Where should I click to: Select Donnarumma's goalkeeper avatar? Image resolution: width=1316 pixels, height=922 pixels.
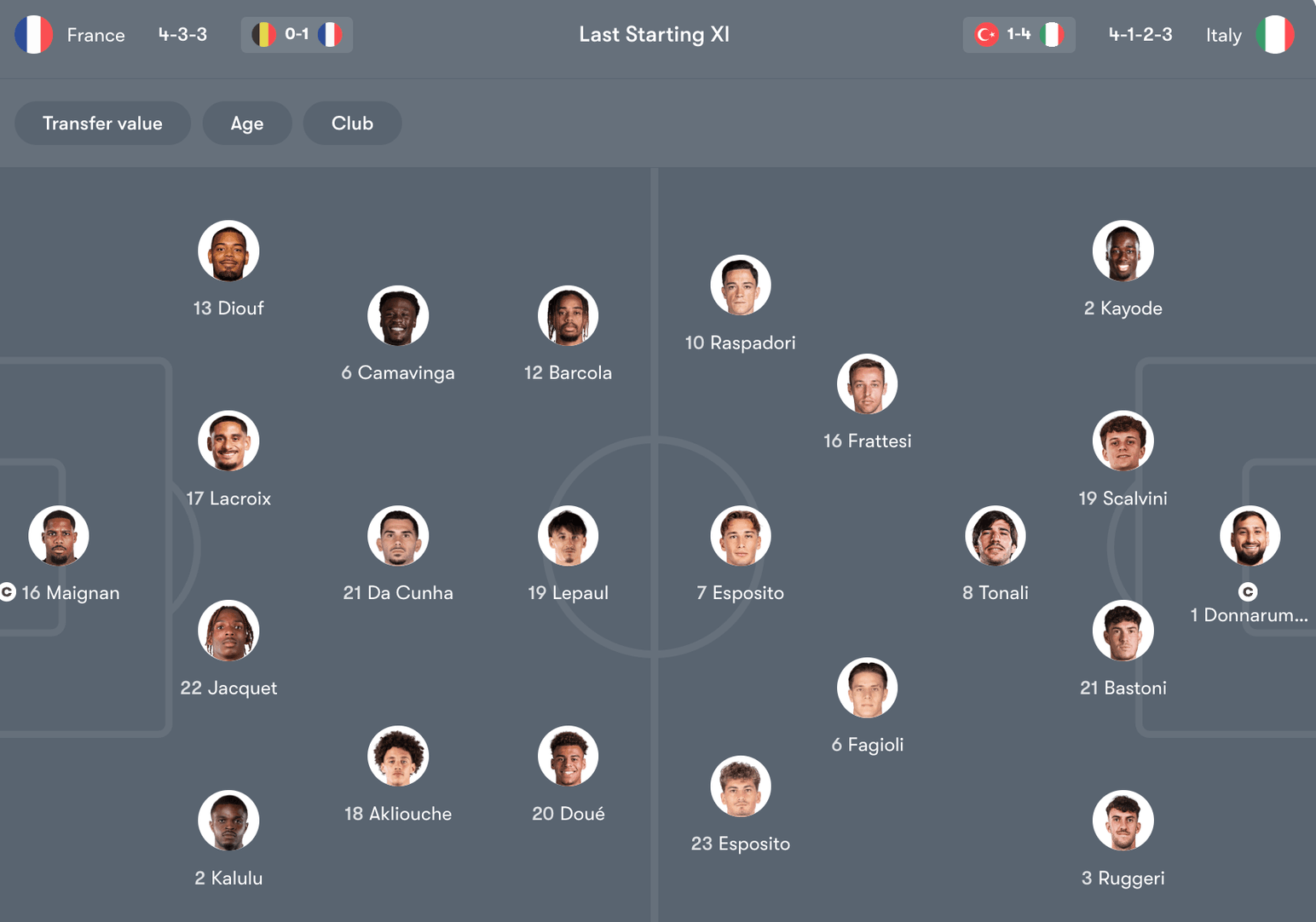point(1250,536)
